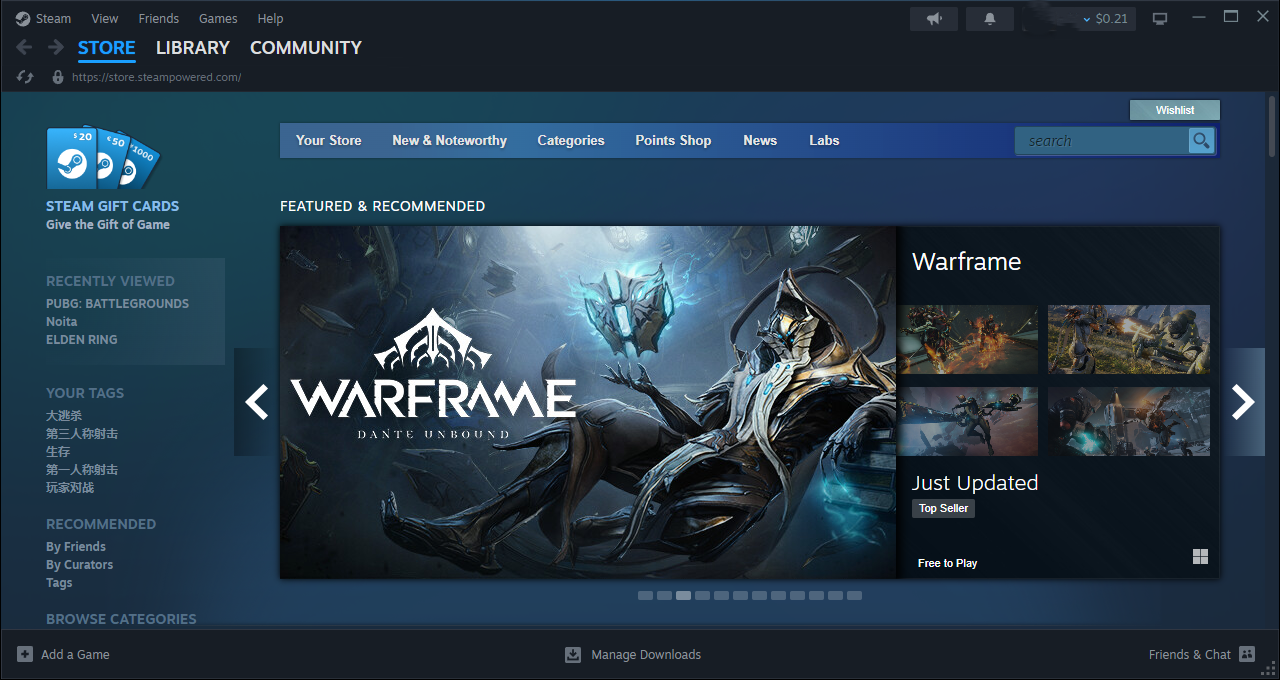
Task: Open the News tab
Action: [760, 140]
